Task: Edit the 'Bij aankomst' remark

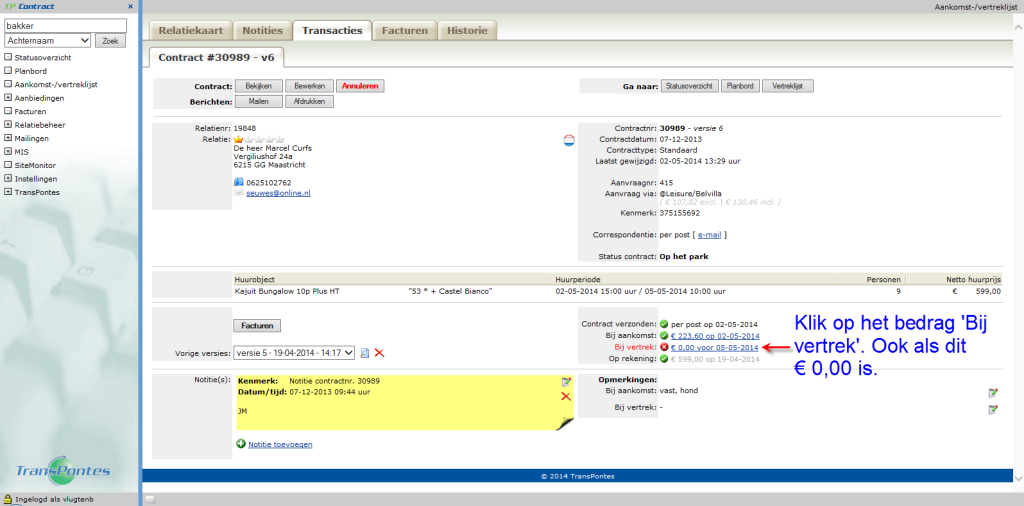Action: (992, 393)
